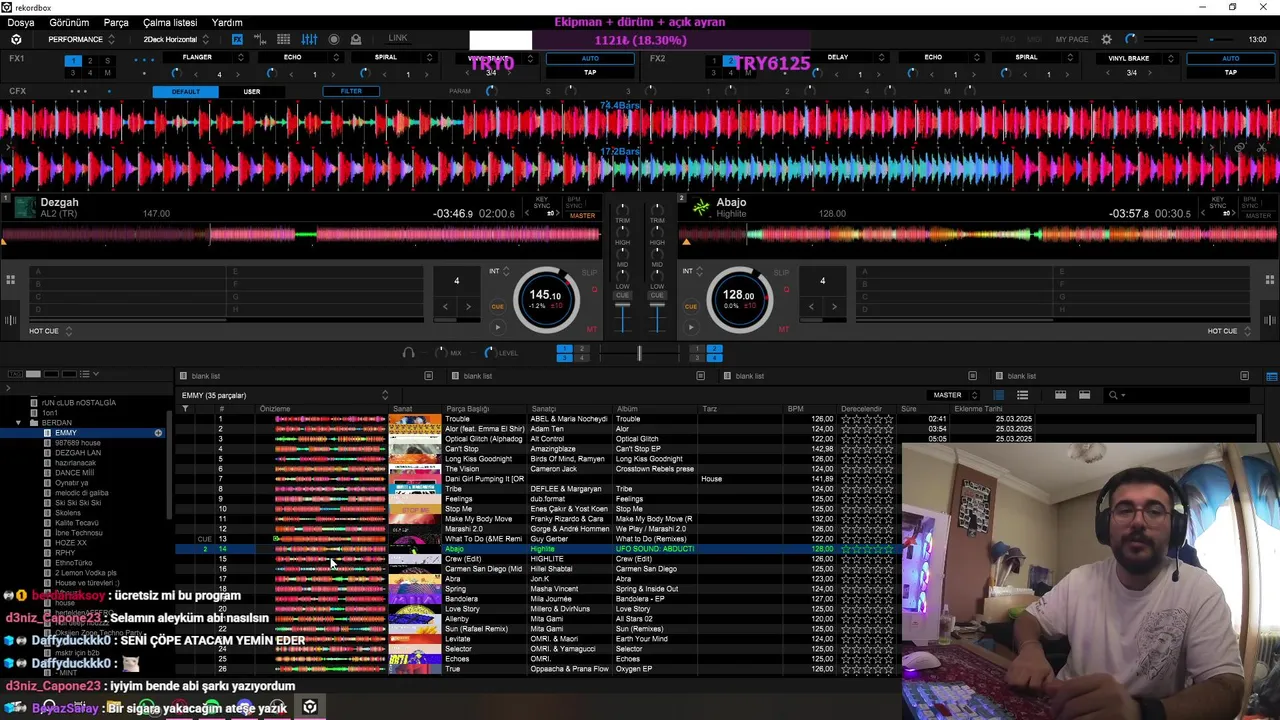
Task: Click the track filter funnel icon
Action: click(185, 409)
